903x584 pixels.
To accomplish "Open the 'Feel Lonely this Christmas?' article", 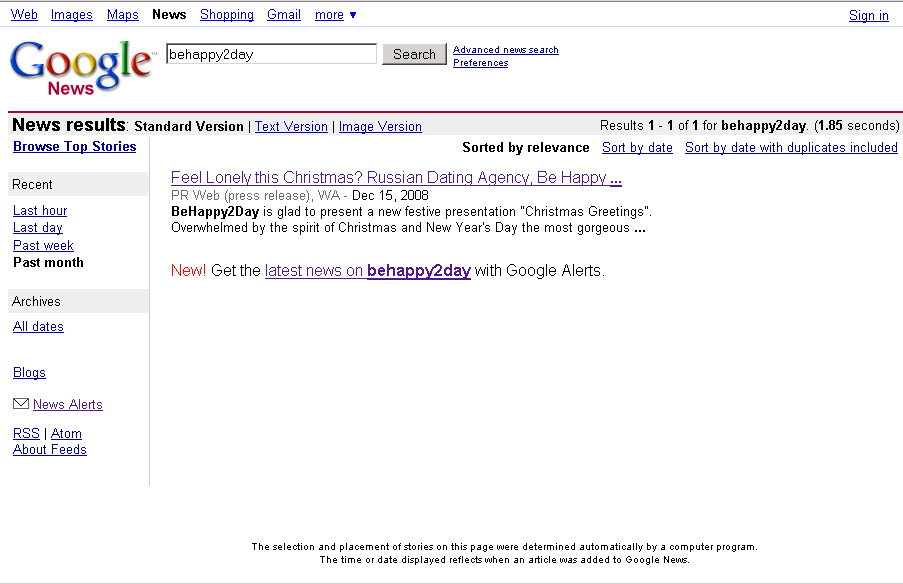I will [x=396, y=178].
